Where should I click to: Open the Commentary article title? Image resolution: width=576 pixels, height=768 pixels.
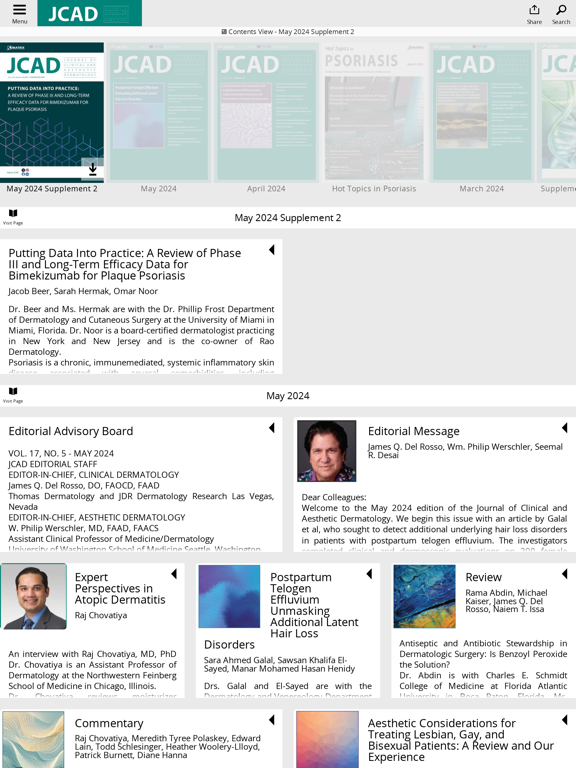[x=109, y=723]
